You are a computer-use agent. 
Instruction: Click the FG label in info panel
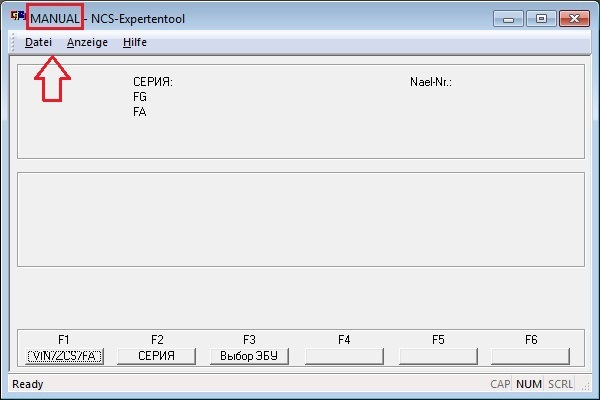click(140, 97)
